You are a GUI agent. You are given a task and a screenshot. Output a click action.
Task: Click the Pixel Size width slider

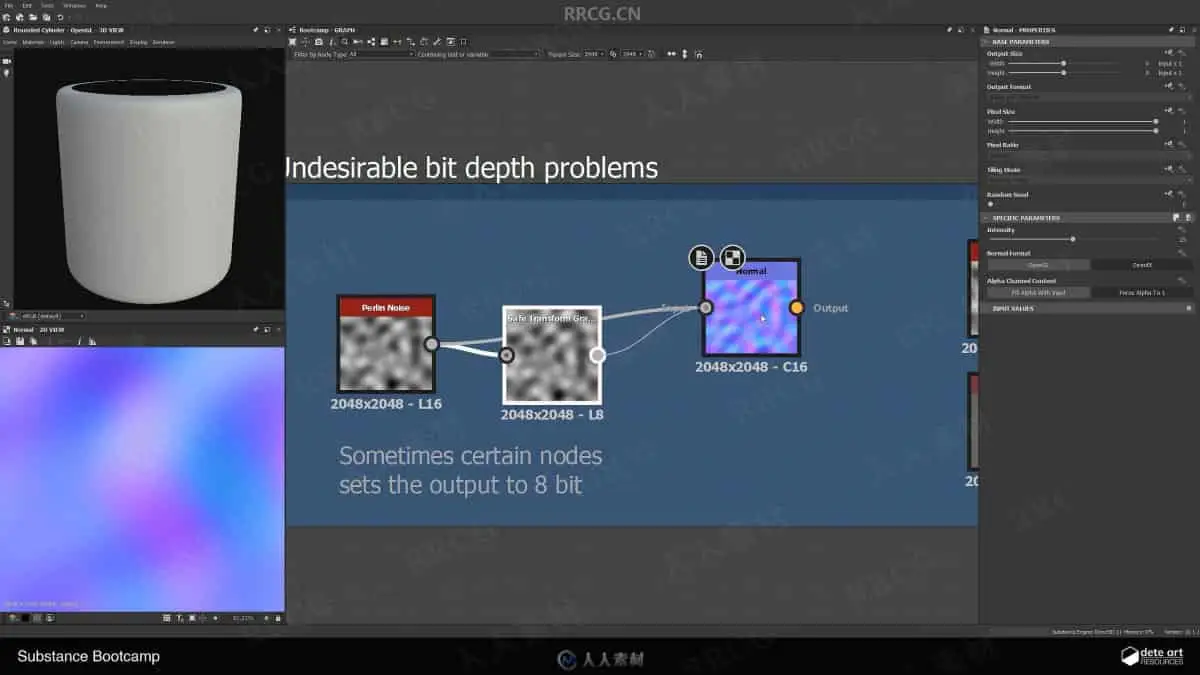1083,122
